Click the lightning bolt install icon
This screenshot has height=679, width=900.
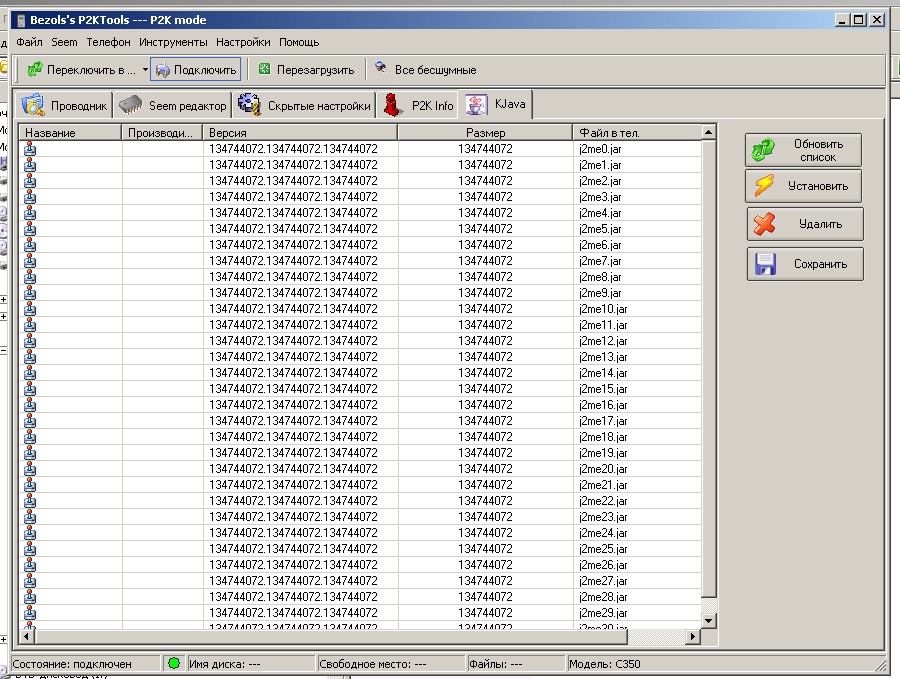pos(764,185)
